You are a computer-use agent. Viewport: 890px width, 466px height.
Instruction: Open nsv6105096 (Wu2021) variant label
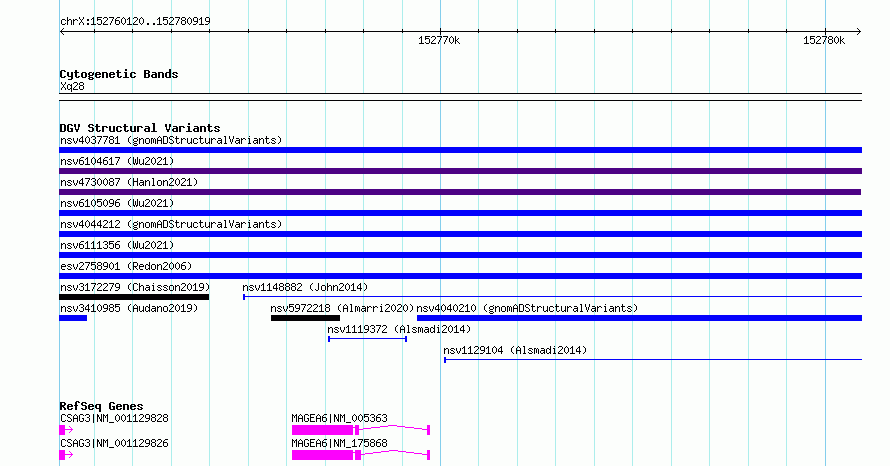[117, 203]
